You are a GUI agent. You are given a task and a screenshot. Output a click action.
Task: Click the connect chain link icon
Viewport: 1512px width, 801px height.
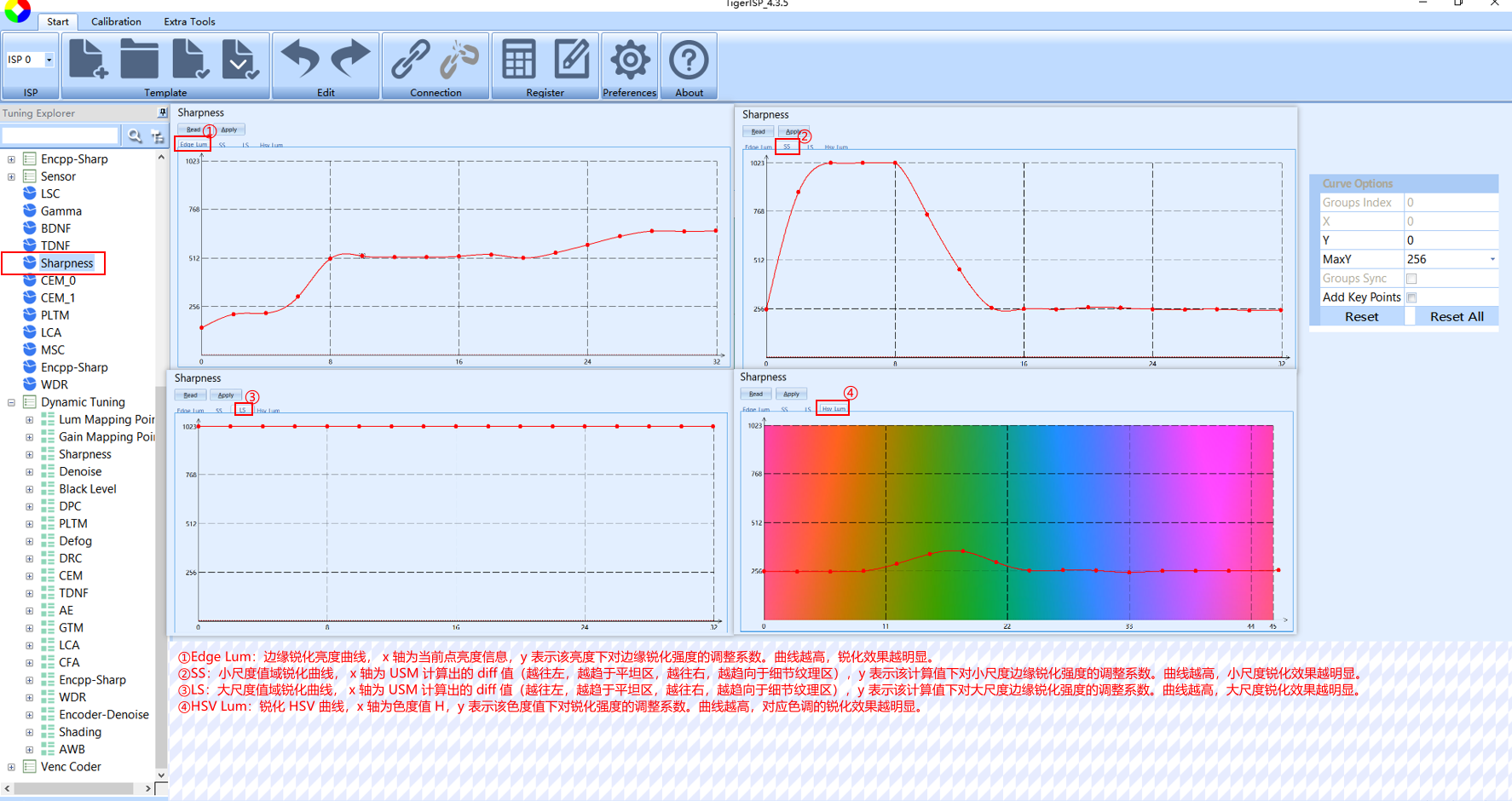click(x=410, y=60)
